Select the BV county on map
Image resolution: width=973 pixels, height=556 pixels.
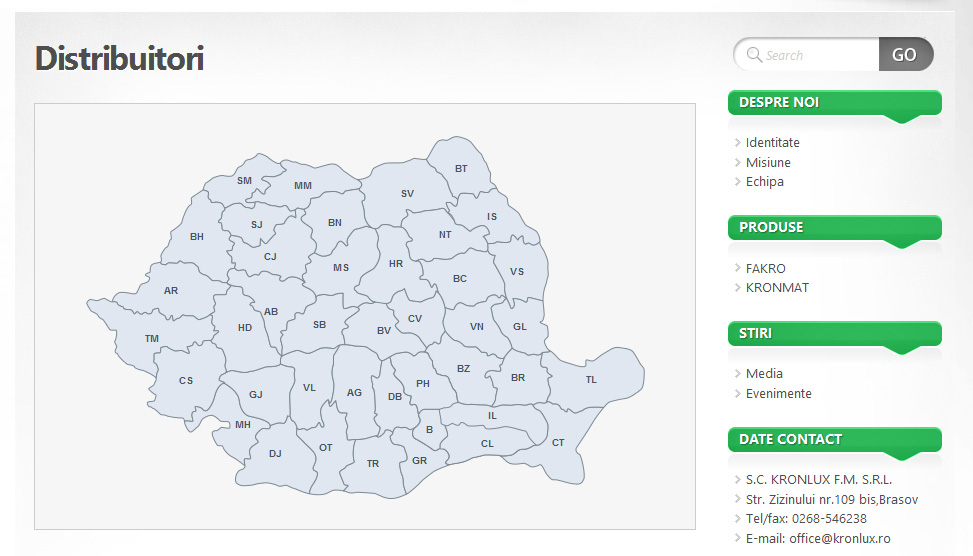384,331
